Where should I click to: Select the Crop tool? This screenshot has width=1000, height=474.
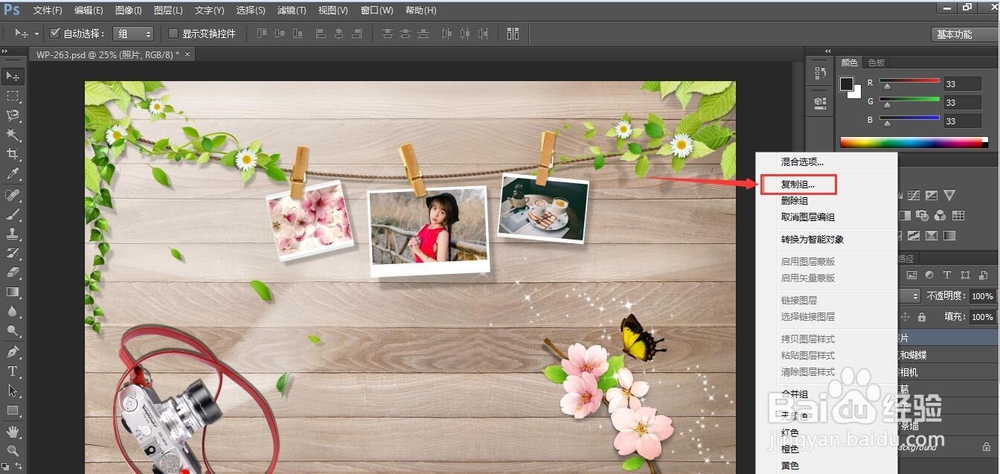pos(13,154)
